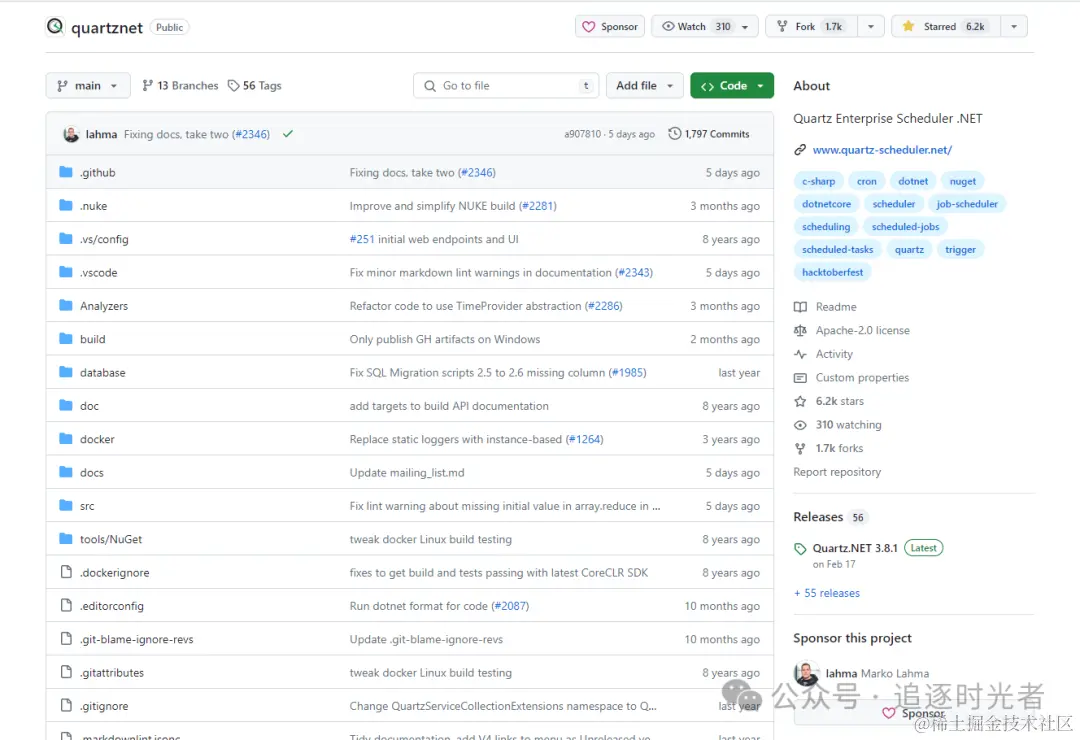Select the hacktoberfest topic tag
Screen dimensions: 1080x740
pos(832,272)
